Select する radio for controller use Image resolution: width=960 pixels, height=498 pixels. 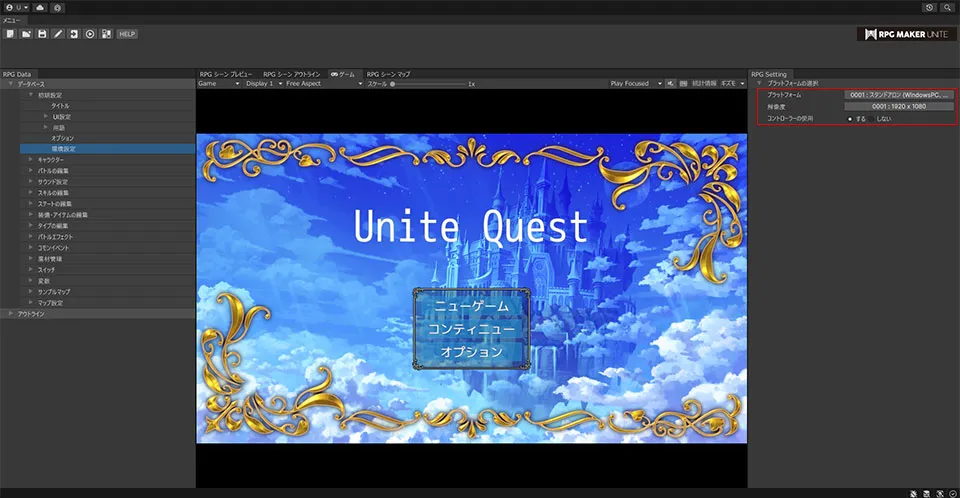[850, 118]
